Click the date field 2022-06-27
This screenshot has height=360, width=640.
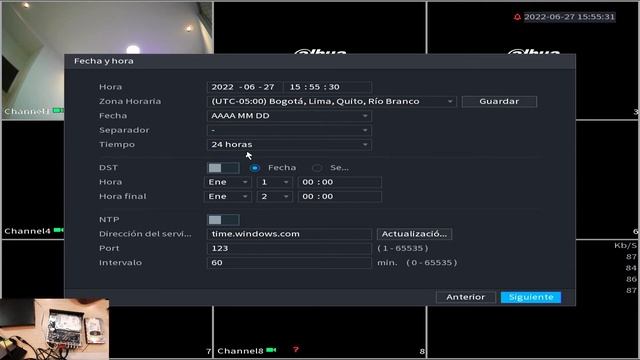point(244,87)
